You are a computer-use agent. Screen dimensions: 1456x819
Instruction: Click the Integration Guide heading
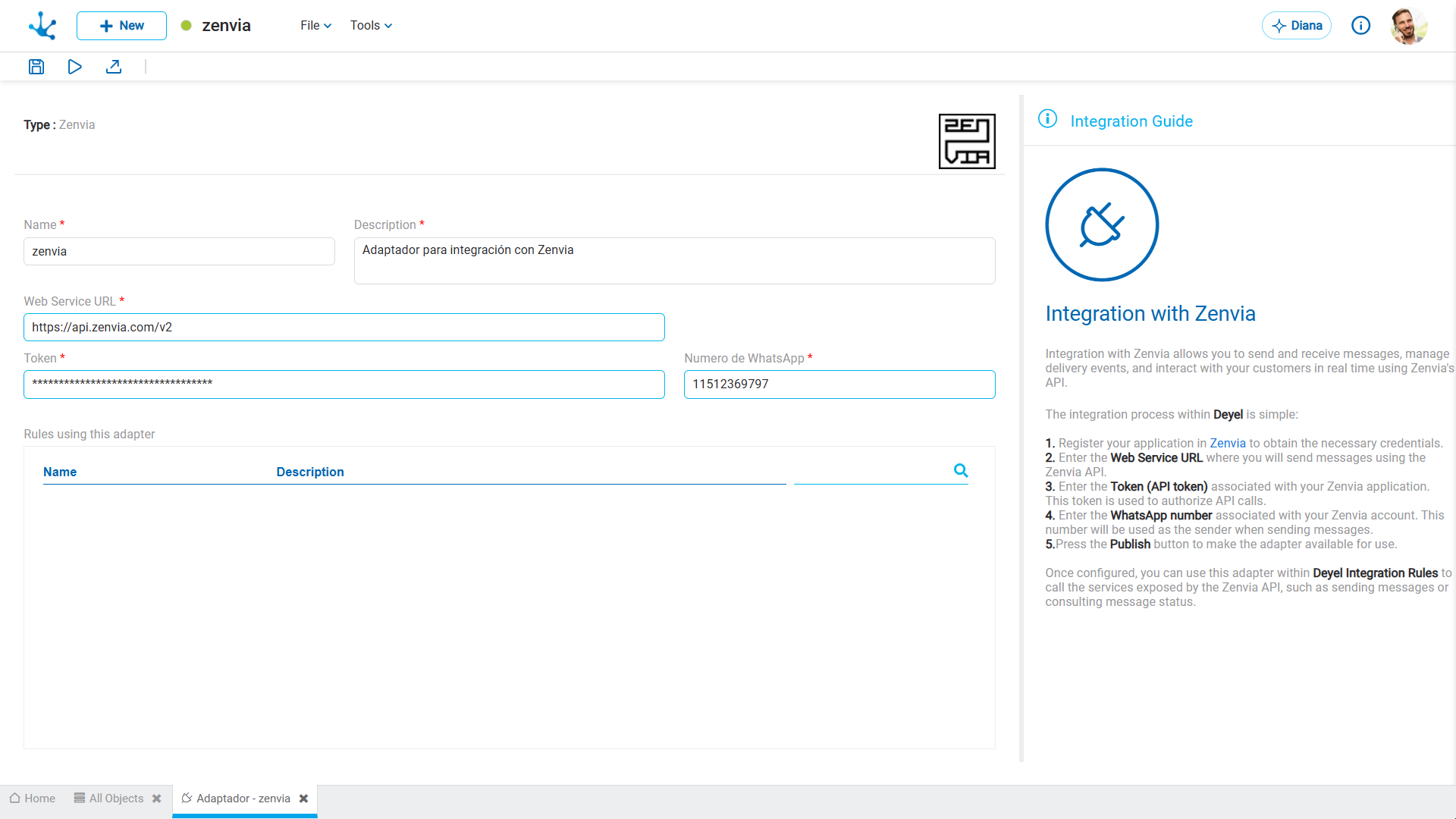point(1131,121)
